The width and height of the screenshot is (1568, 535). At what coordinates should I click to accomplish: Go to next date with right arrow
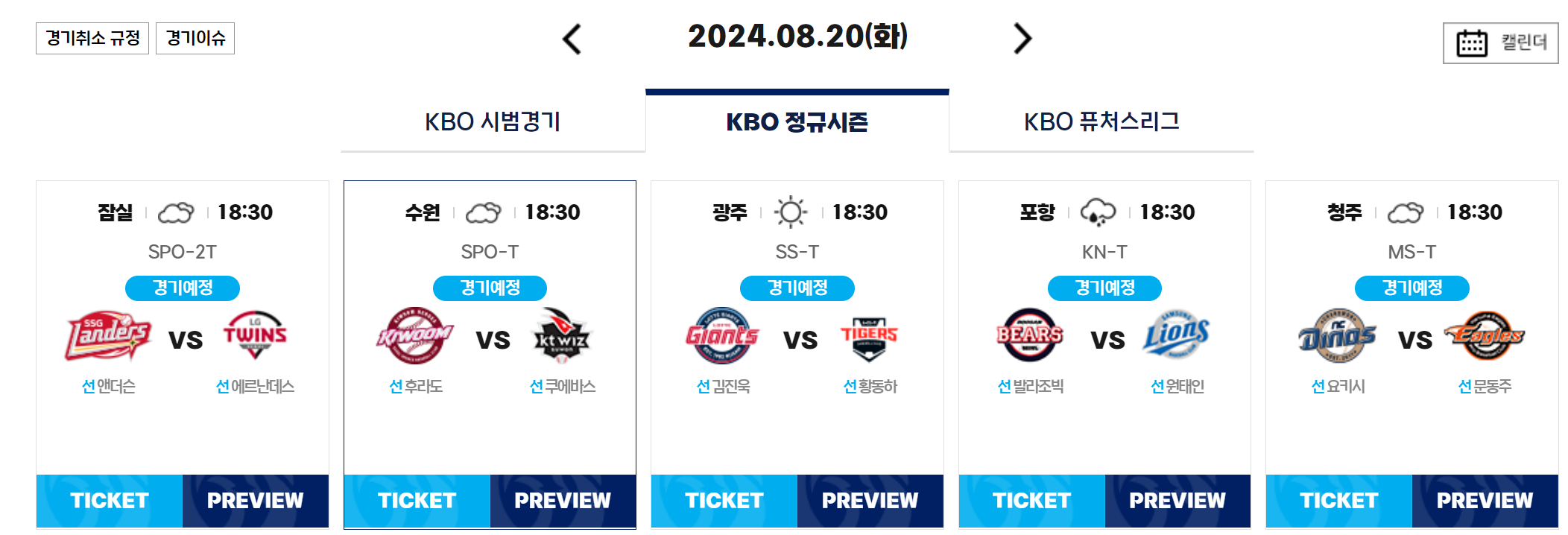click(1022, 39)
